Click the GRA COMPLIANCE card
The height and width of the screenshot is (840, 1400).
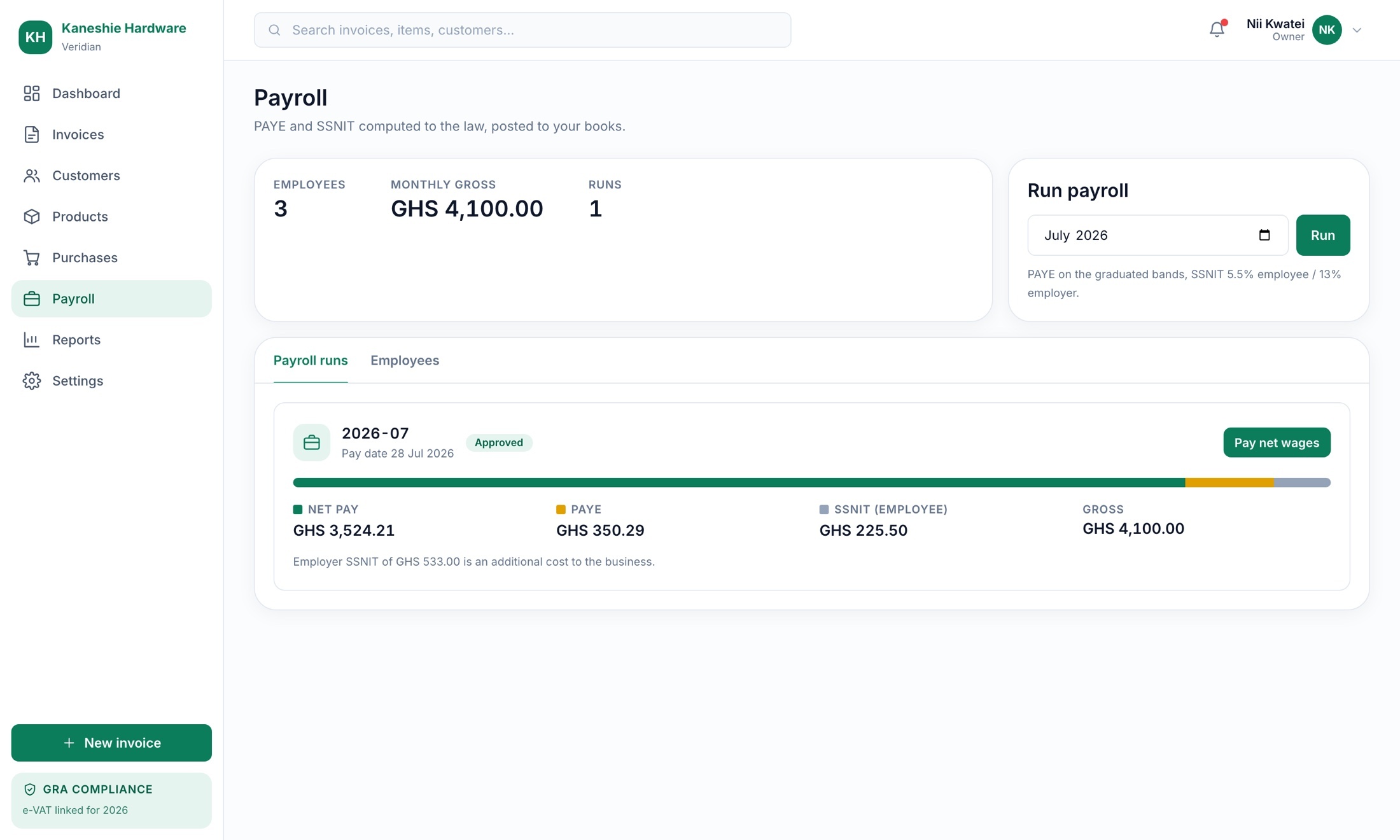pos(111,800)
